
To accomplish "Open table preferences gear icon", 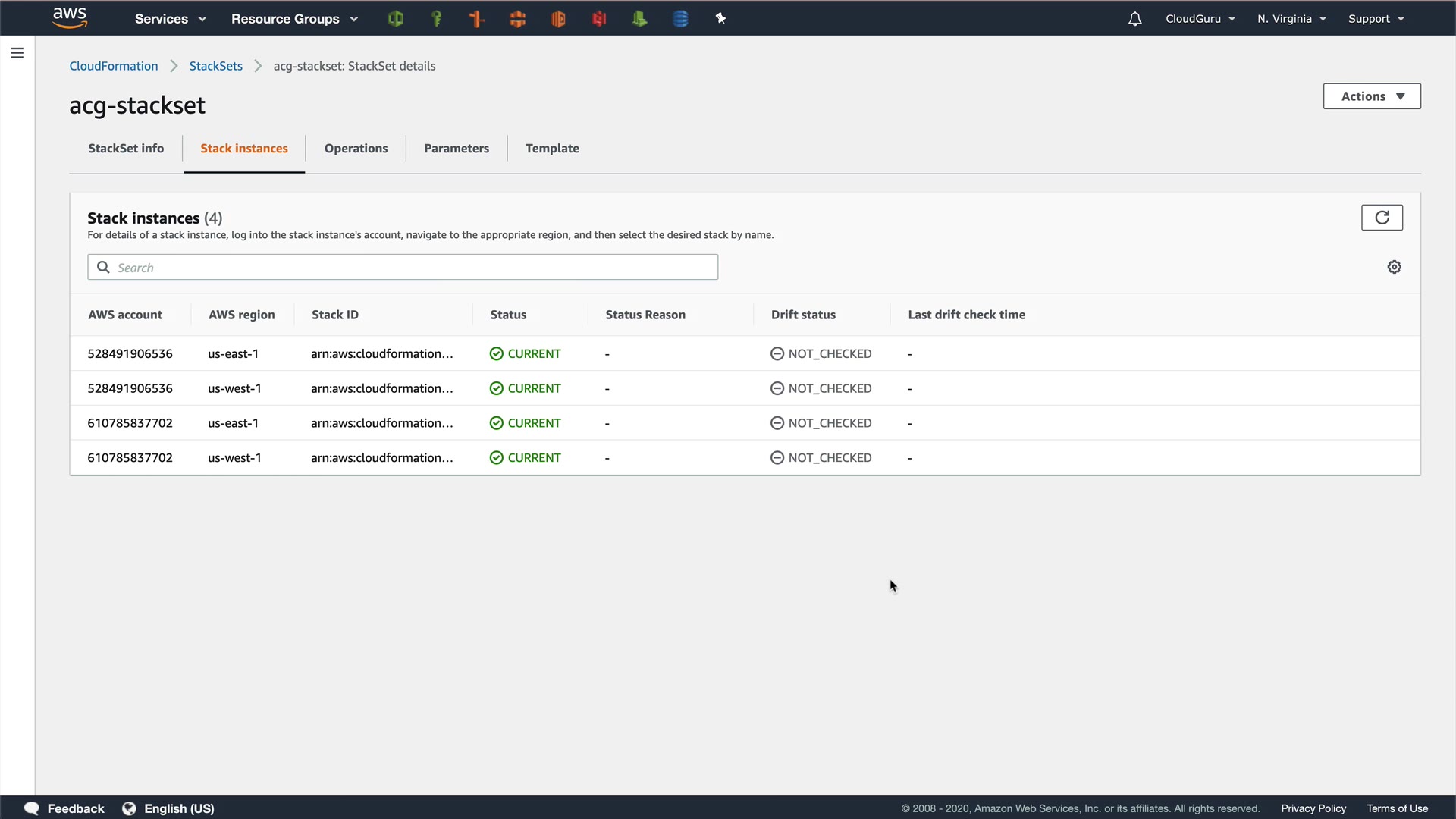I will coord(1394,267).
